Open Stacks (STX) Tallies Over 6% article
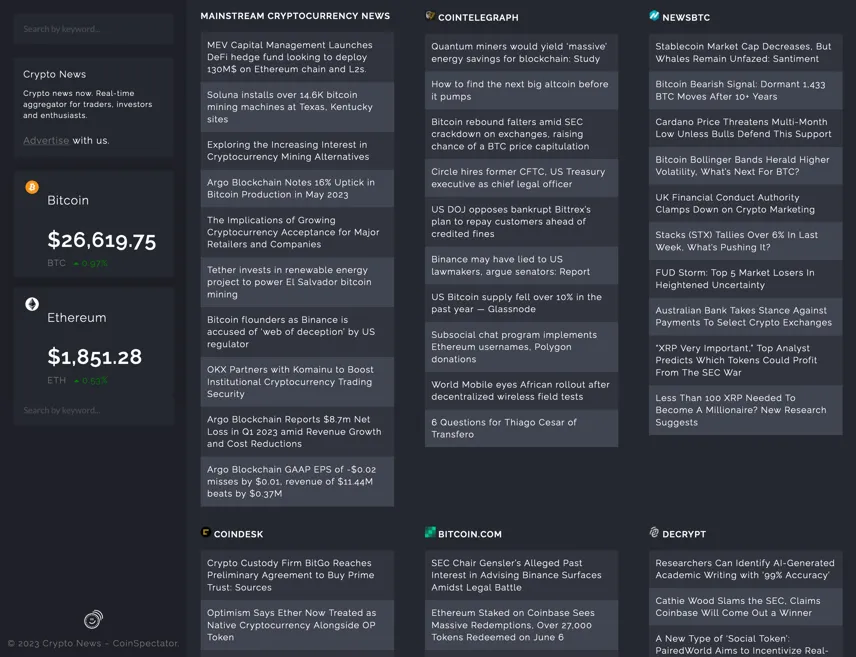The width and height of the screenshot is (856, 657). coord(746,241)
